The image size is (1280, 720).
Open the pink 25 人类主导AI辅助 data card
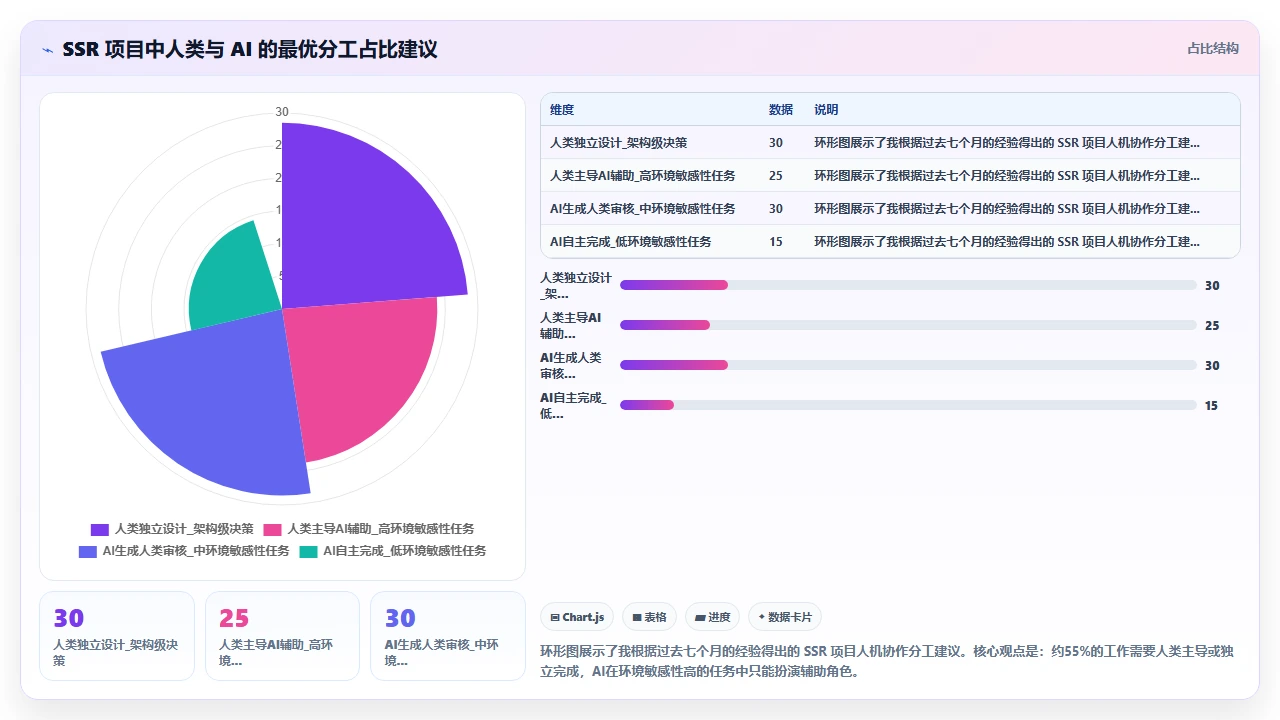282,636
